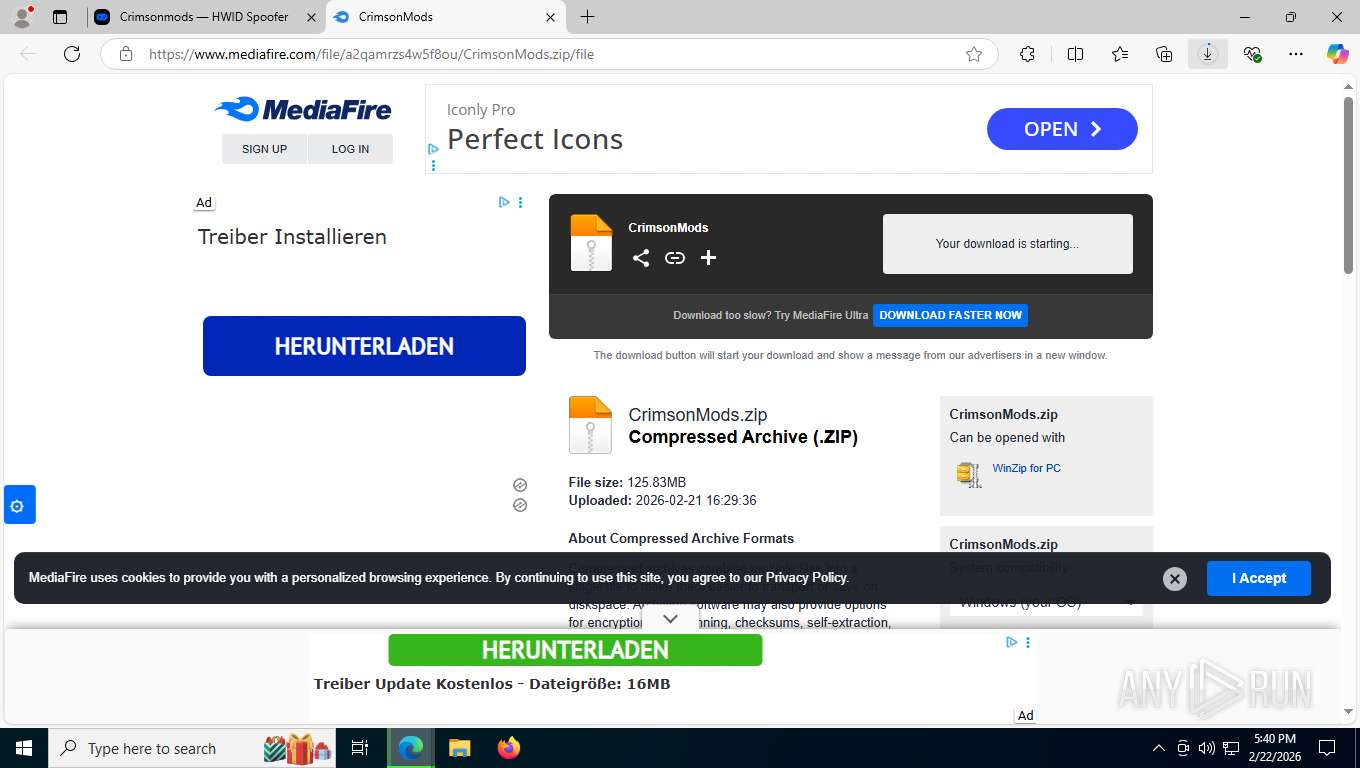1360x768 pixels.
Task: Click the blue HERUNTERLADEN ad button
Action: [x=364, y=346]
